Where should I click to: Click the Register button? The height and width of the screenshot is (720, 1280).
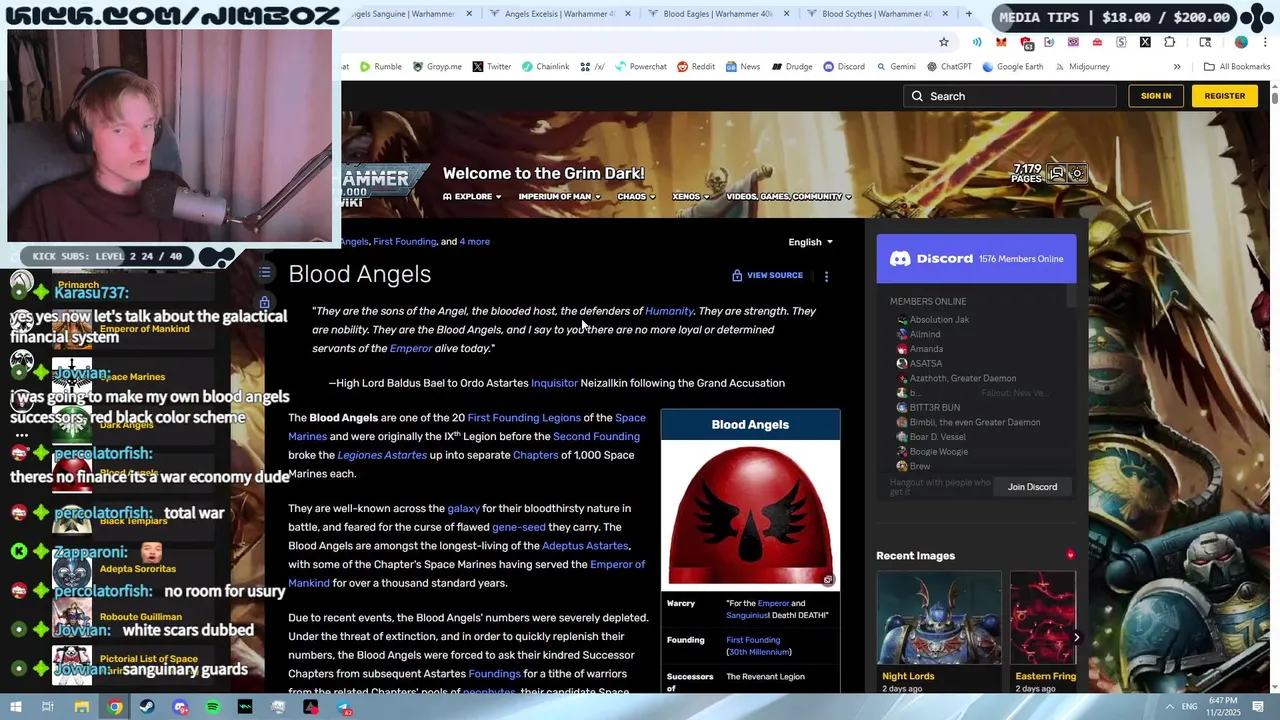click(1225, 96)
